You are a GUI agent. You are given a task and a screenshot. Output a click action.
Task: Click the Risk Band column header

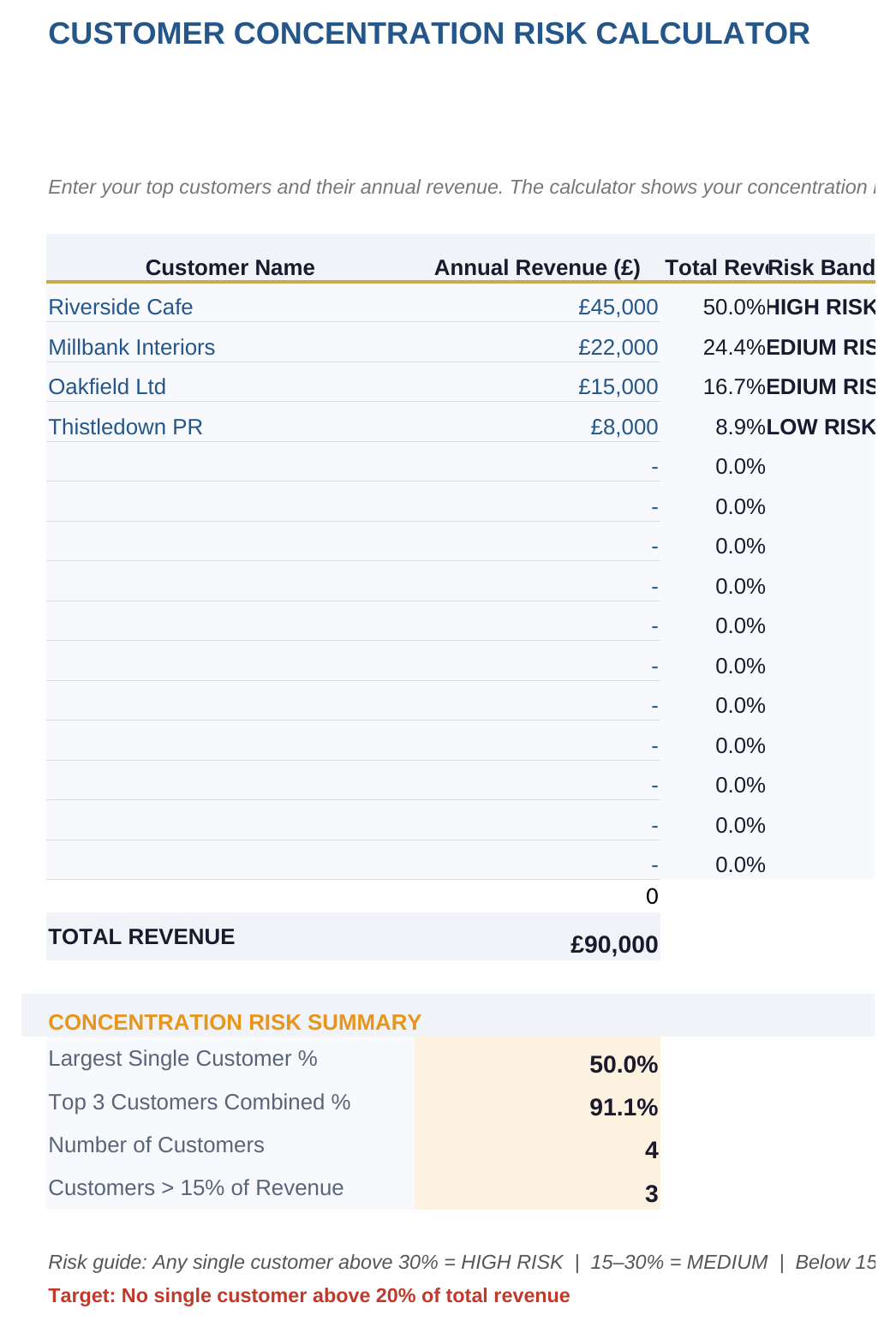coord(821,267)
